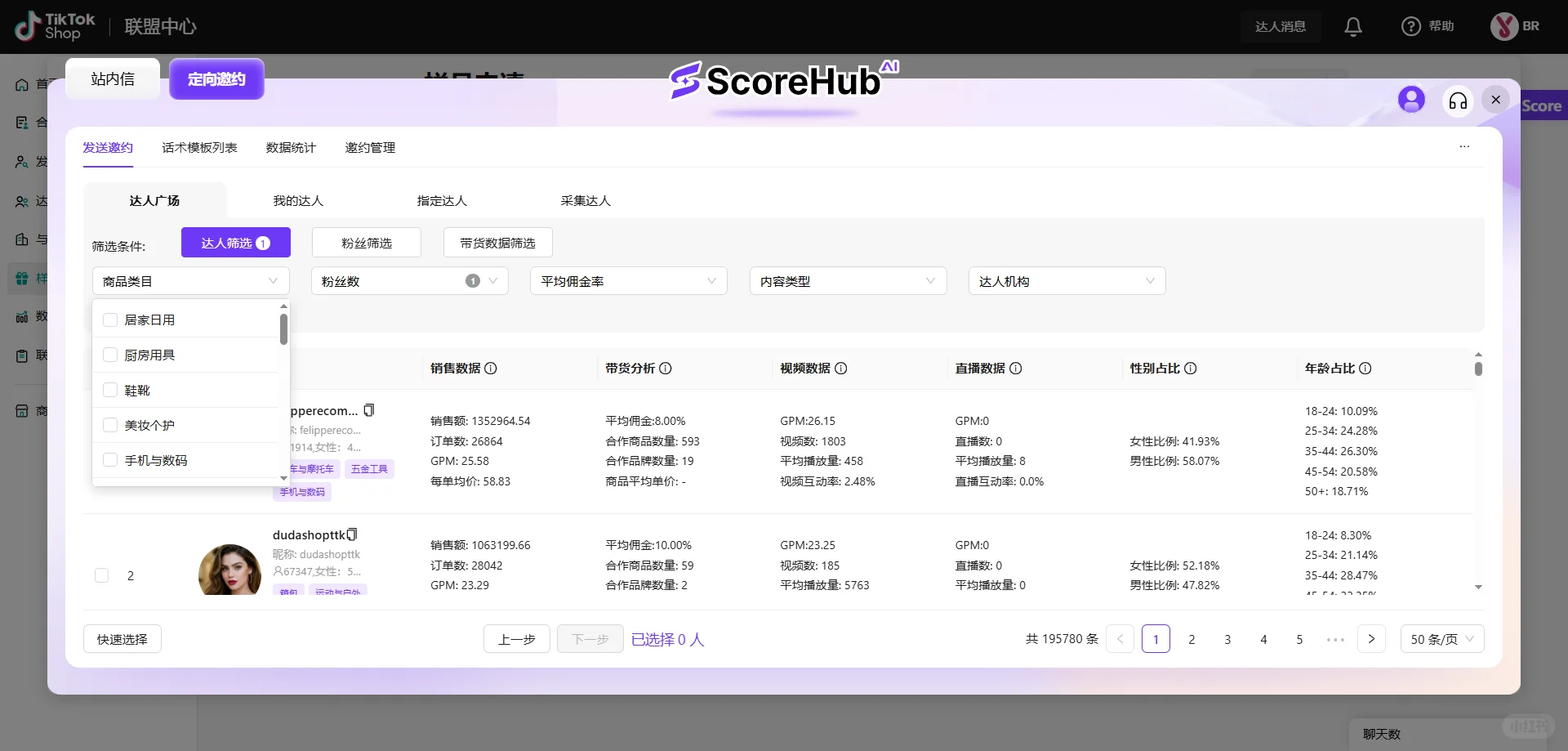The image size is (1568, 751).
Task: Copy the felipperecom username
Action: [x=369, y=410]
